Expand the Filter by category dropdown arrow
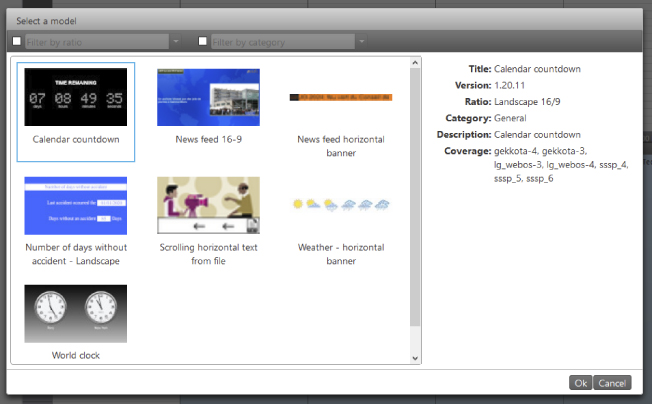This screenshot has height=404, width=652. tap(362, 42)
